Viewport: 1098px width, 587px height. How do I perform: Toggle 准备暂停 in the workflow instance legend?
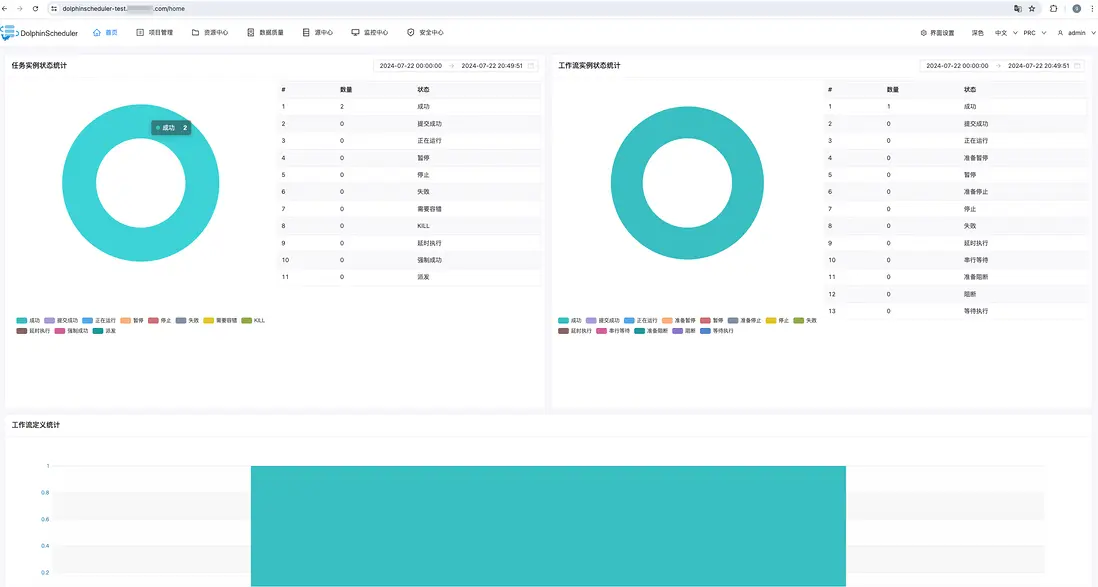pyautogui.click(x=679, y=320)
